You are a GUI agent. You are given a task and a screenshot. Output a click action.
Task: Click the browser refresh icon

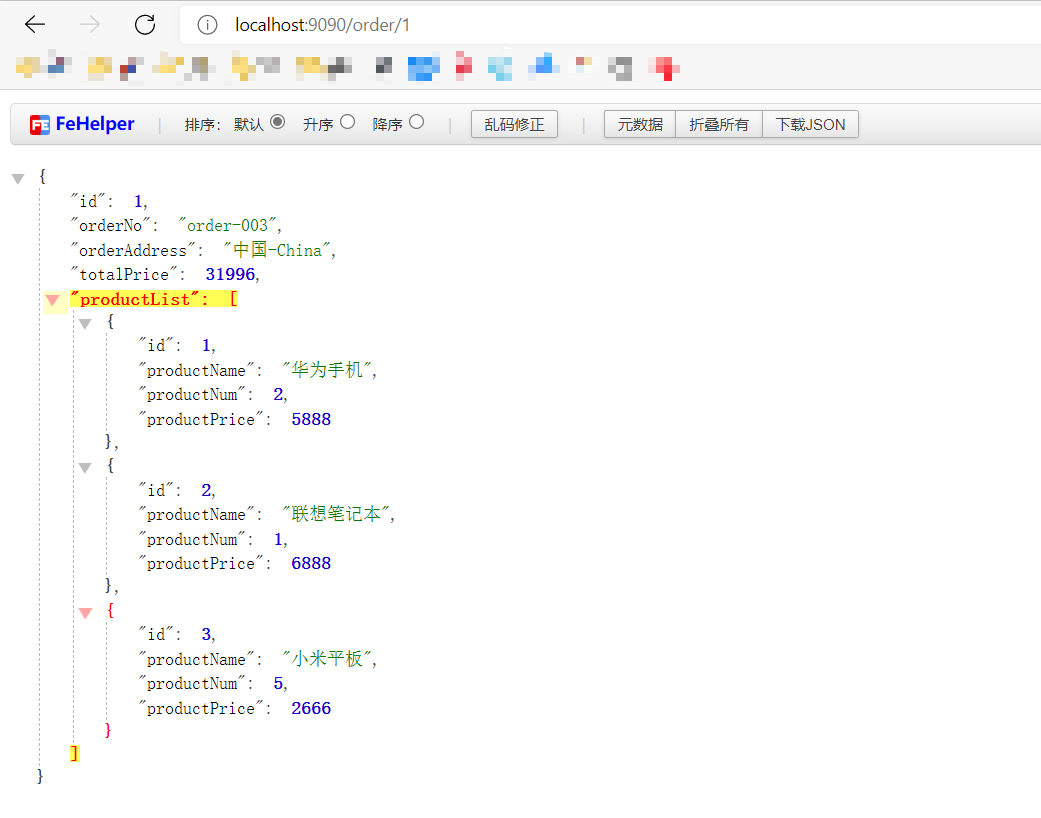[x=144, y=25]
